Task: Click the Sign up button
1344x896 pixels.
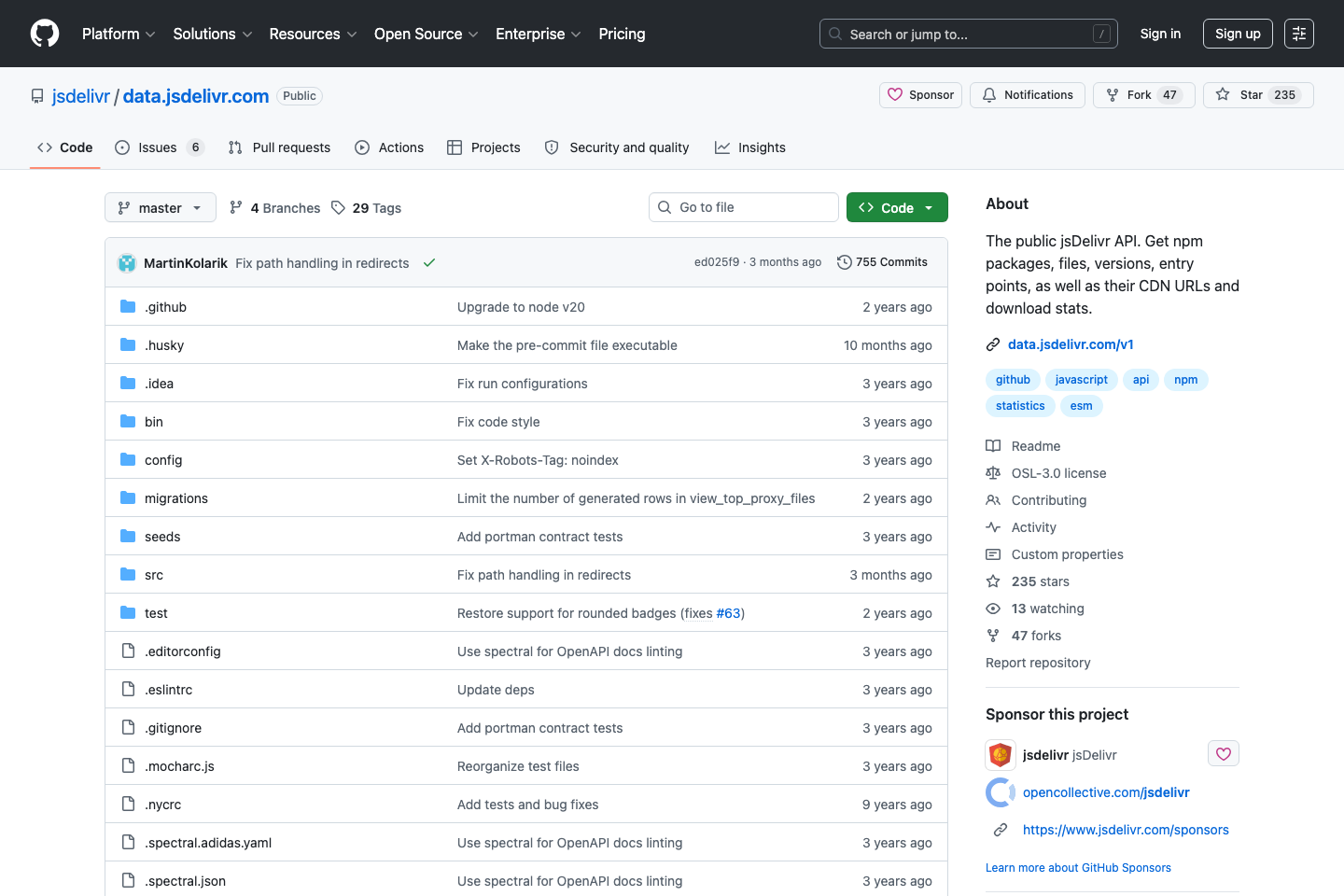Action: 1238,34
